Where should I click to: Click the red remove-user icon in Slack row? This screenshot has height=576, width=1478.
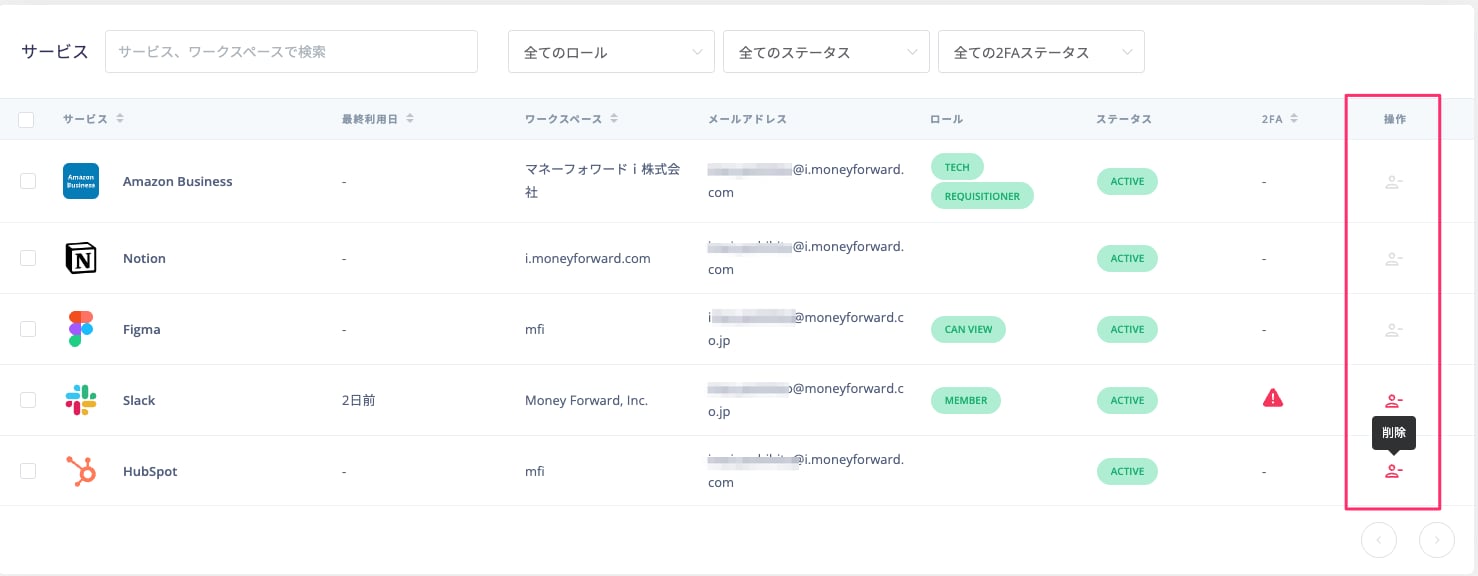(1393, 401)
